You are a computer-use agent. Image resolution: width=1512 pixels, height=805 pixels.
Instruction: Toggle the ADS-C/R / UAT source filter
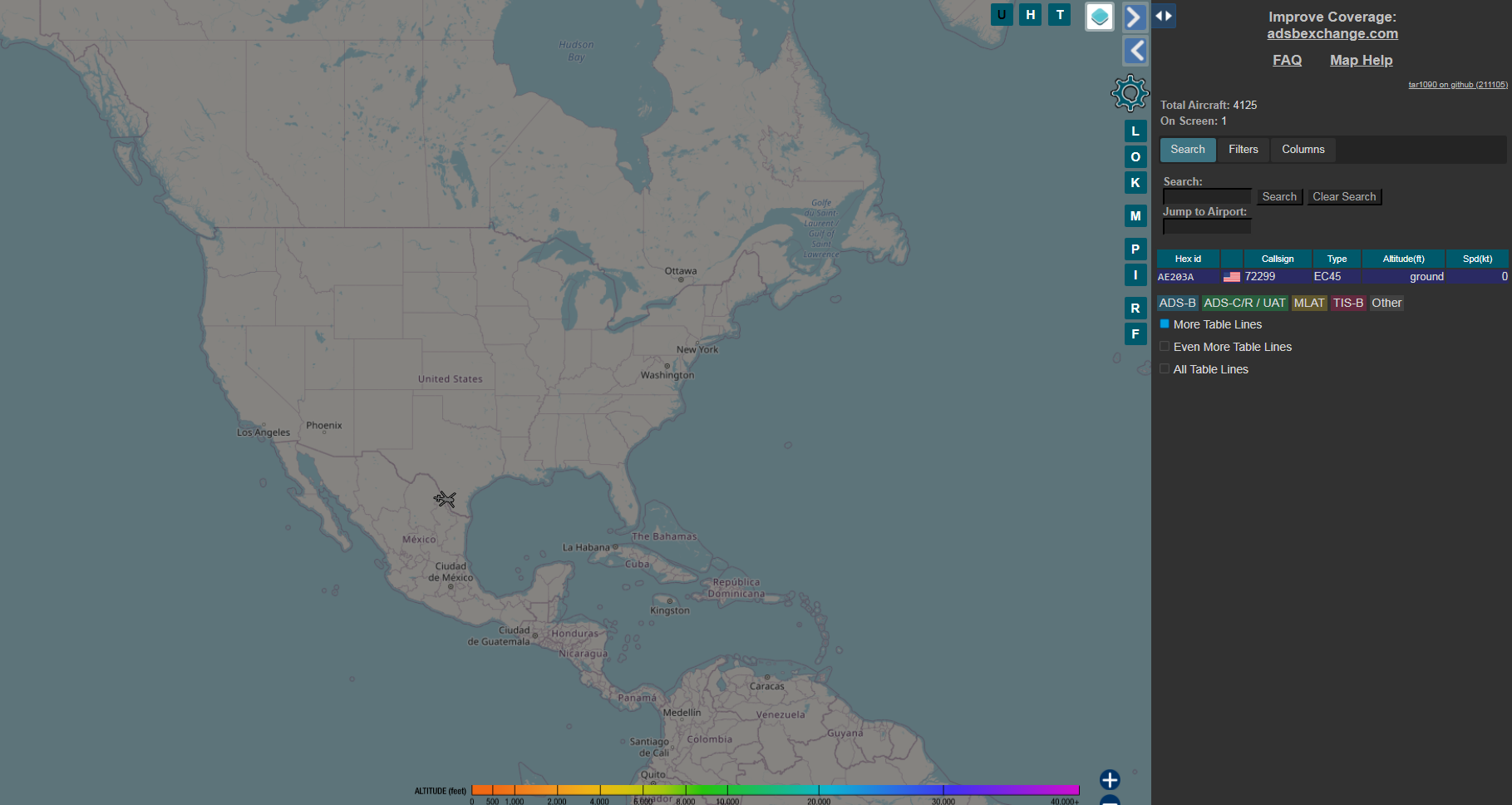1244,304
